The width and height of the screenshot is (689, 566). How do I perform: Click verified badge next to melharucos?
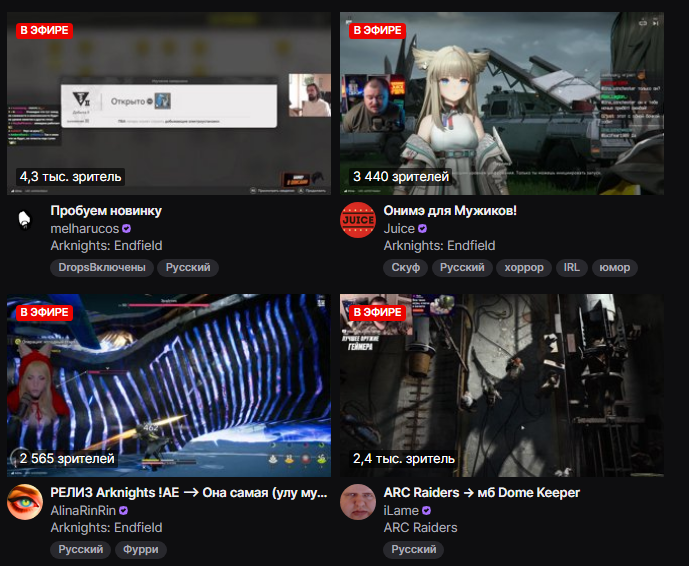coord(127,229)
